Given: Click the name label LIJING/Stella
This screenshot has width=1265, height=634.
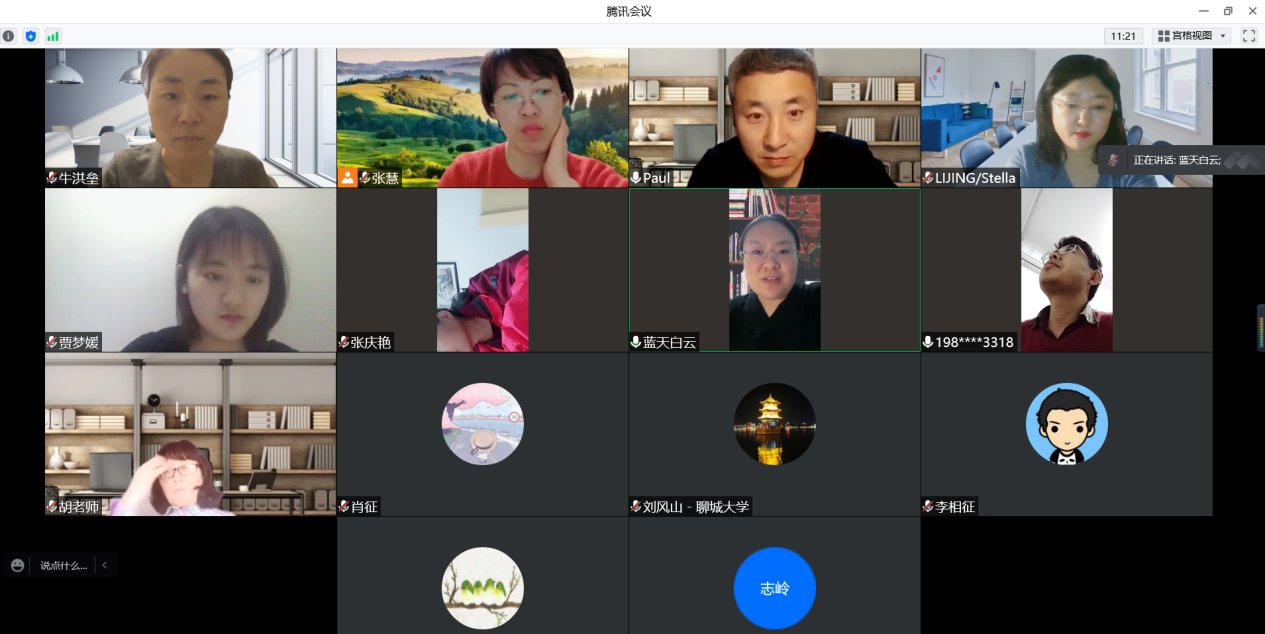Looking at the screenshot, I should (x=975, y=178).
